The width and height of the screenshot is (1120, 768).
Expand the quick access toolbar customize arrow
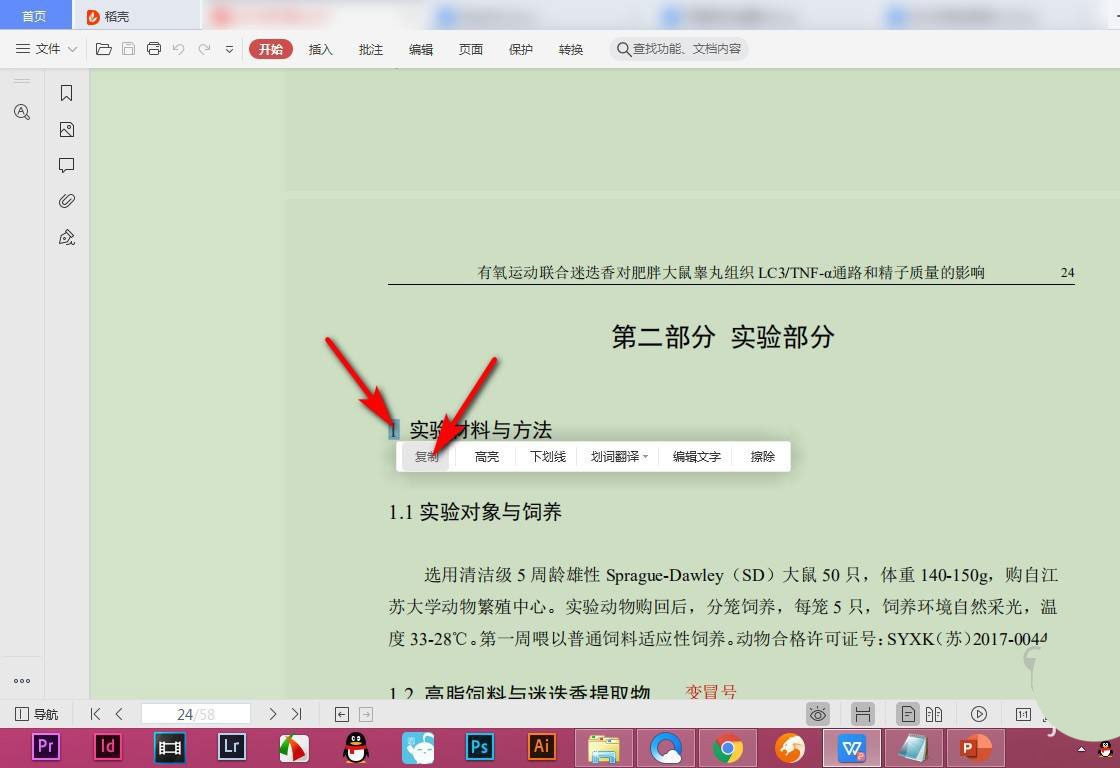point(229,49)
